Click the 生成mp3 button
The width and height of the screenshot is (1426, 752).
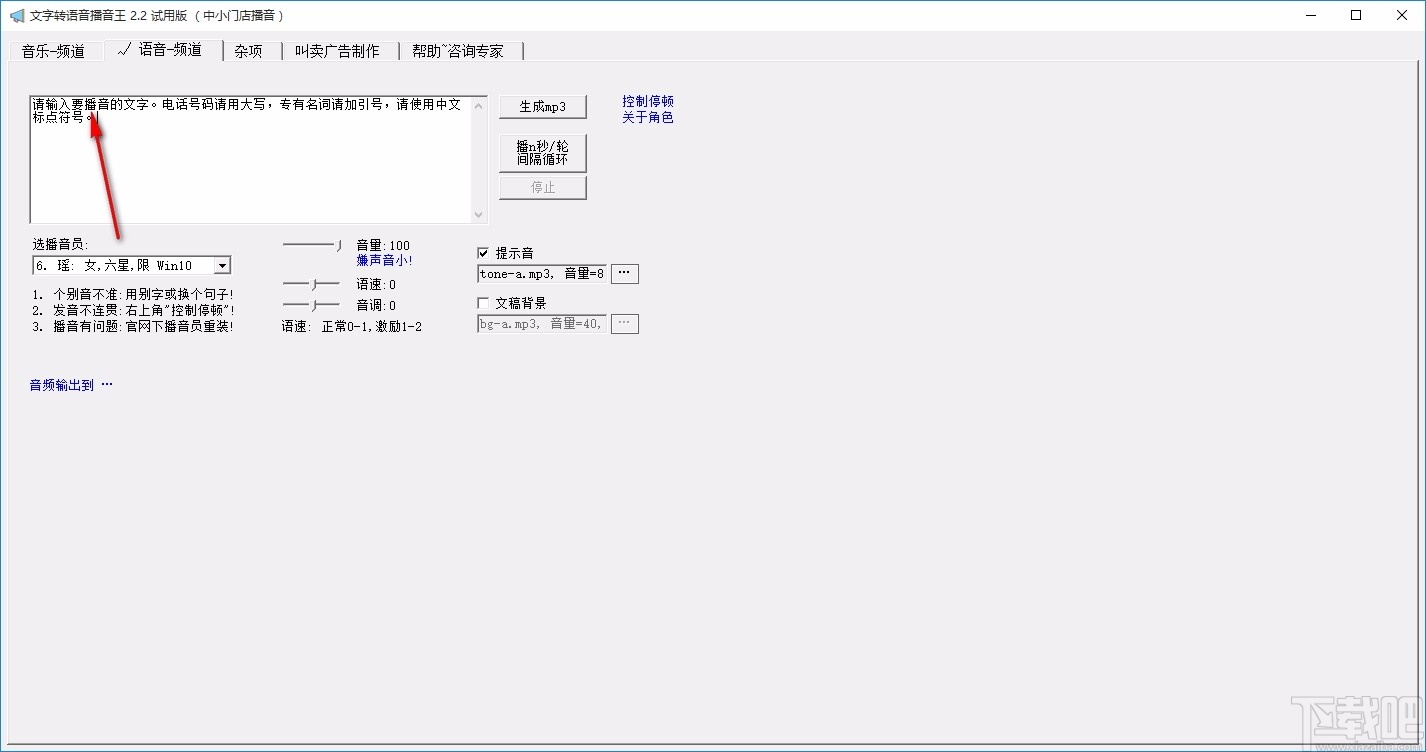click(x=542, y=106)
